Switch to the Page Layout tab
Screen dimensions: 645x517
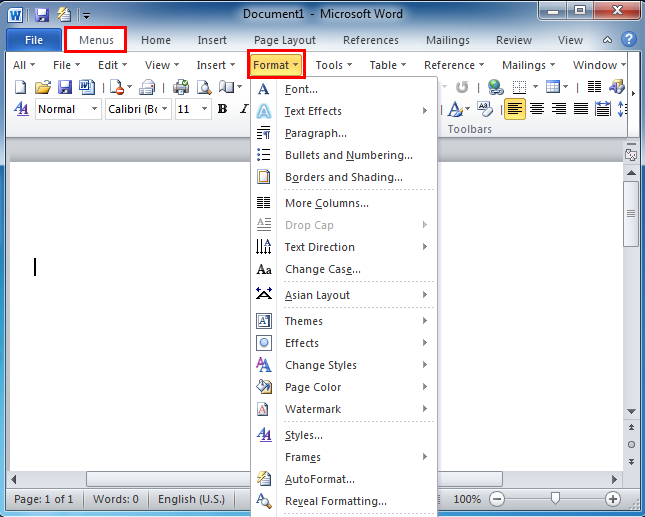tap(285, 40)
